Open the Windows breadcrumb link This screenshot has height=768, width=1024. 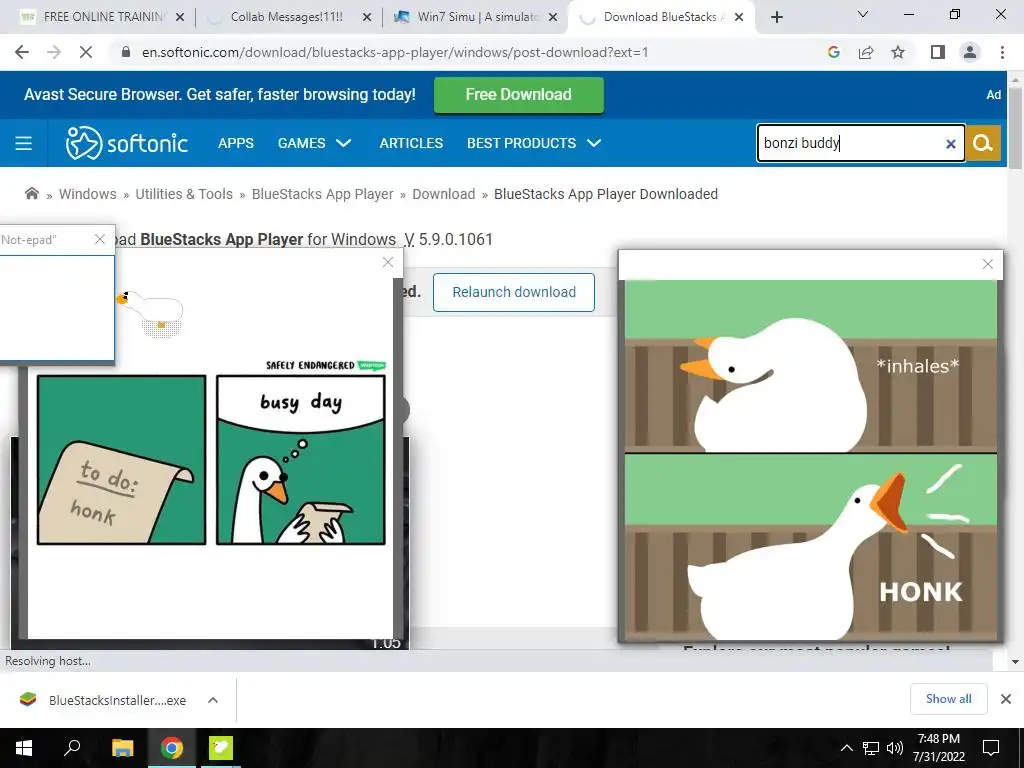click(x=88, y=194)
